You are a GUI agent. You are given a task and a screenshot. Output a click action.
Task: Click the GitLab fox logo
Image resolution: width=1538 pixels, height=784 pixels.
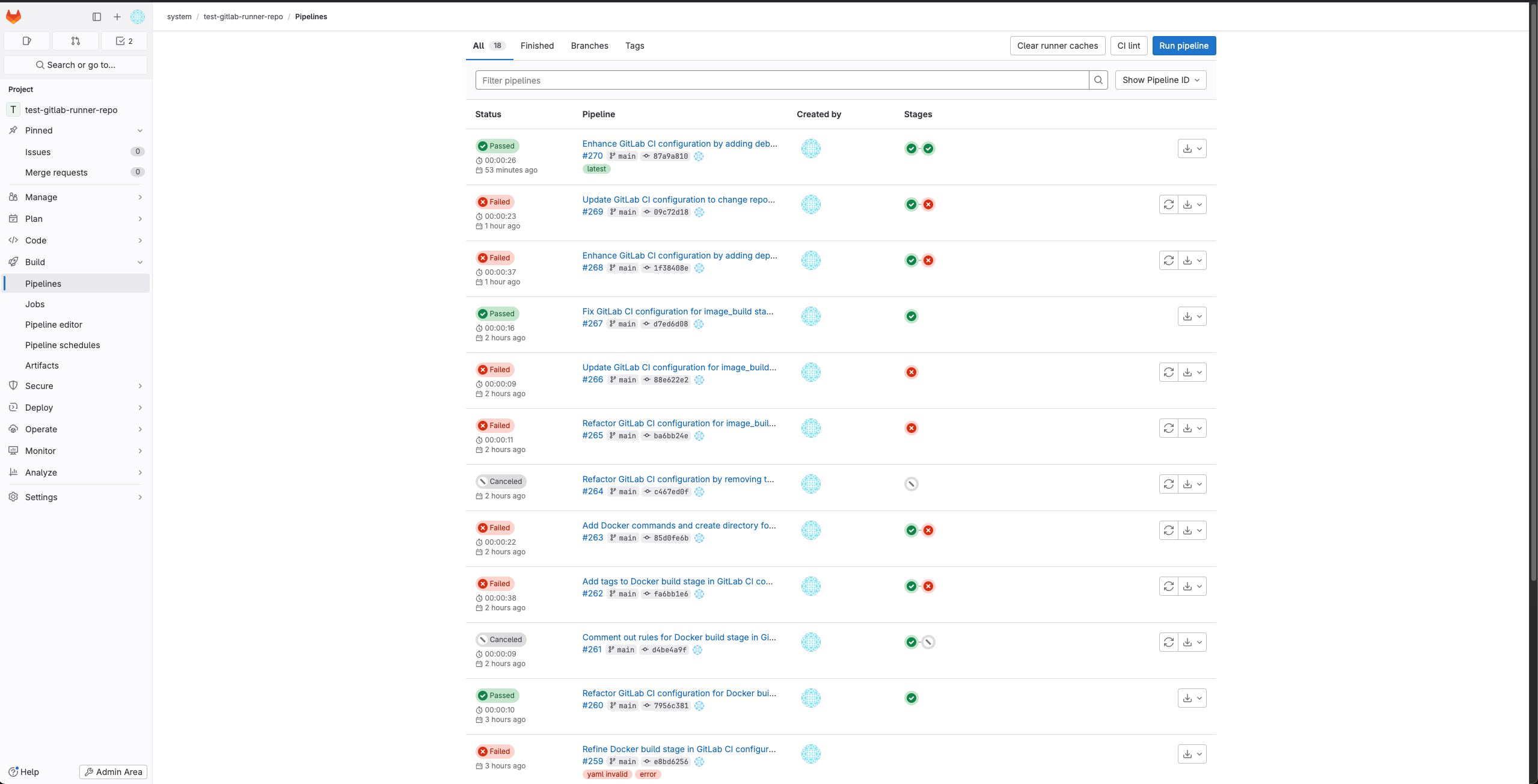tap(13, 17)
